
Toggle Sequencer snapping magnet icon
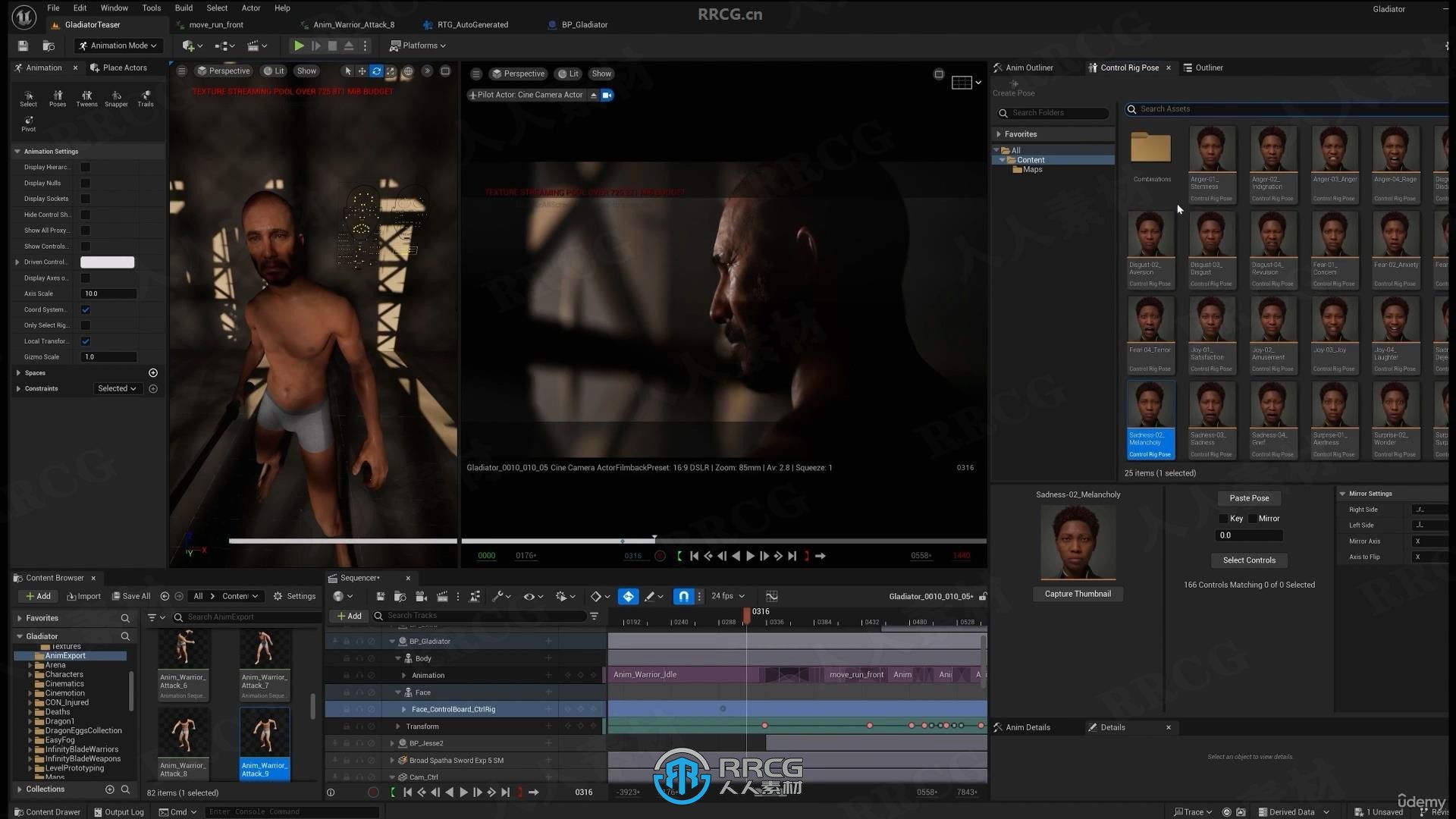[x=683, y=597]
